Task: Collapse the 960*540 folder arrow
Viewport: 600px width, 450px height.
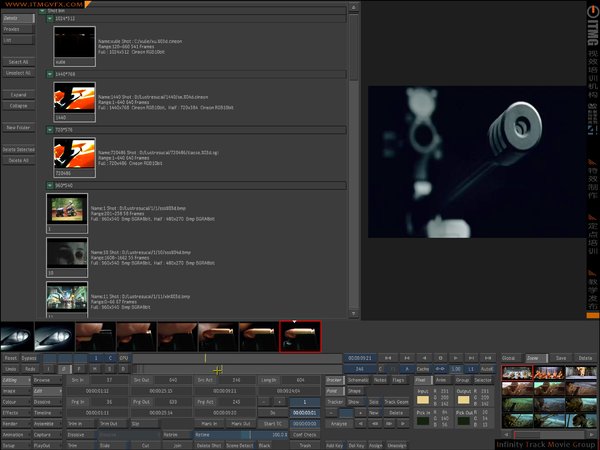Action: (x=50, y=185)
